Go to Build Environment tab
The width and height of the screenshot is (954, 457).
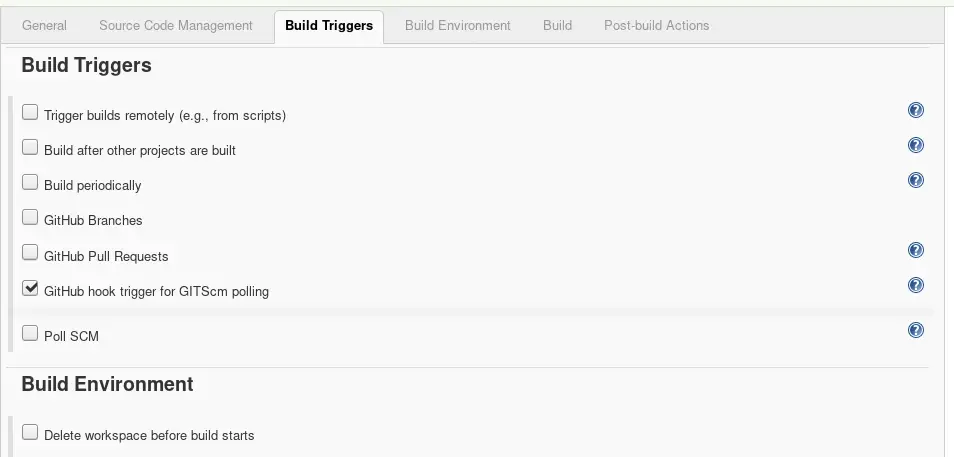point(458,26)
